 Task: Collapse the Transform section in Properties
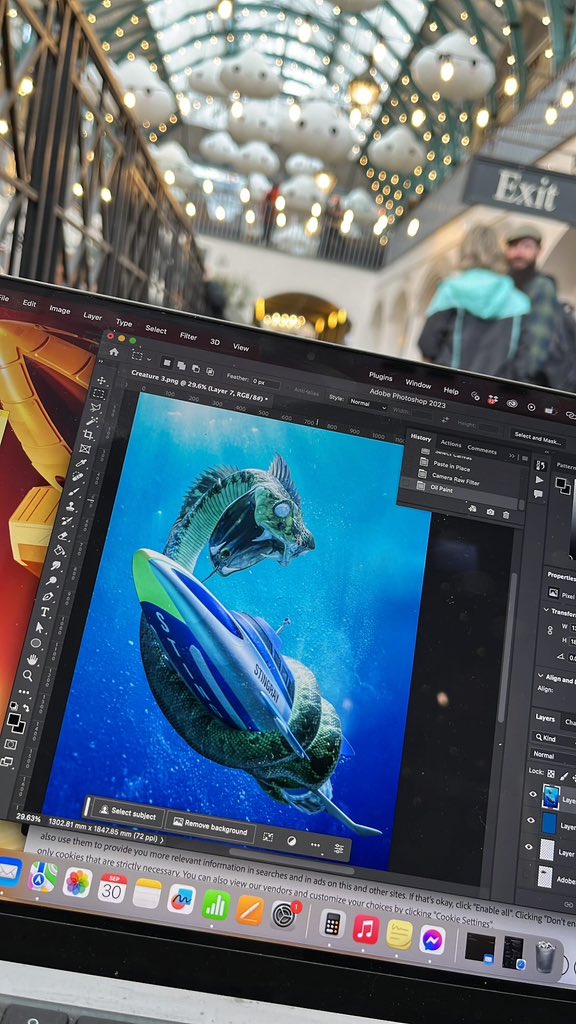click(x=546, y=610)
